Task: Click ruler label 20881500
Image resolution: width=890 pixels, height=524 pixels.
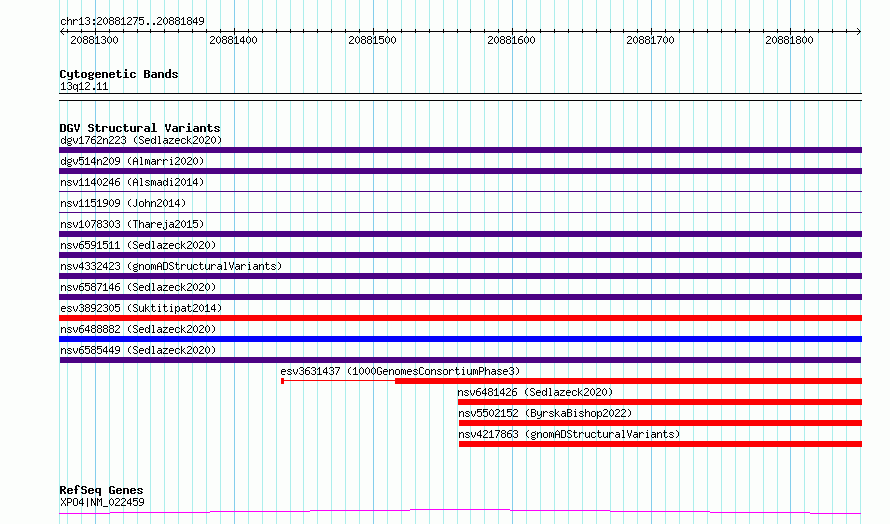Action: coord(372,40)
